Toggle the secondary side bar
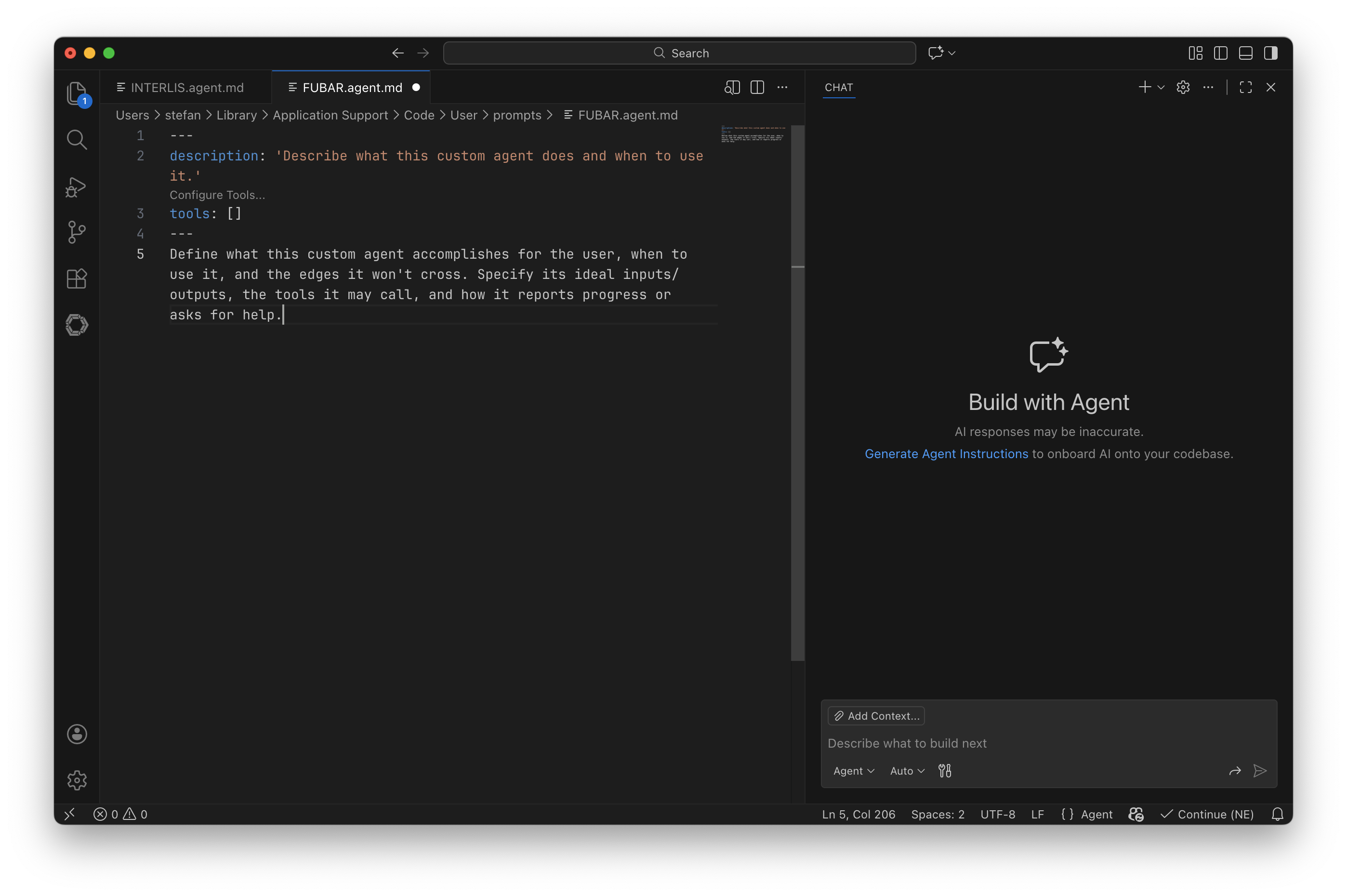 [x=1271, y=53]
